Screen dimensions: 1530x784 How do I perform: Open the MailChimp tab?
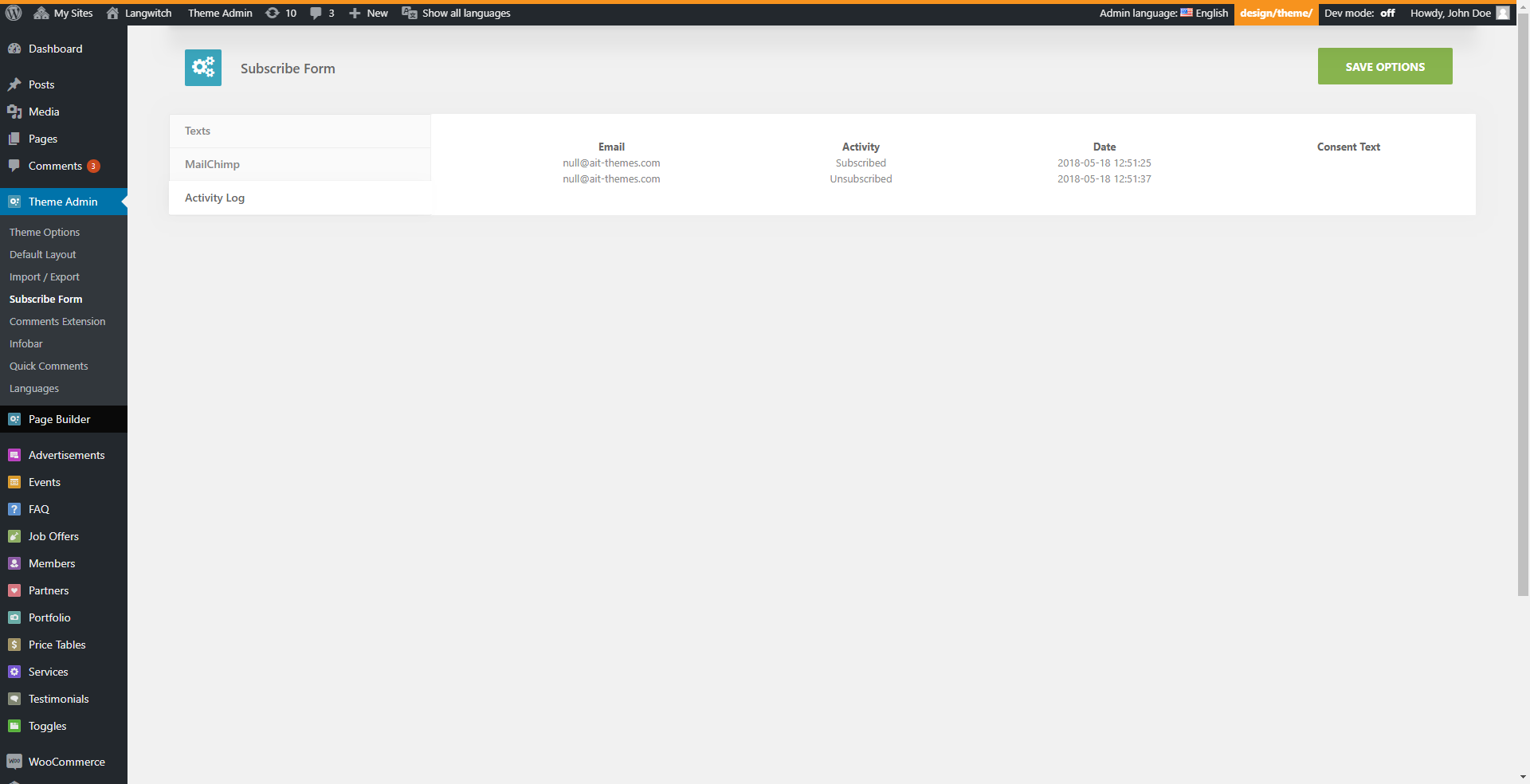pos(300,164)
